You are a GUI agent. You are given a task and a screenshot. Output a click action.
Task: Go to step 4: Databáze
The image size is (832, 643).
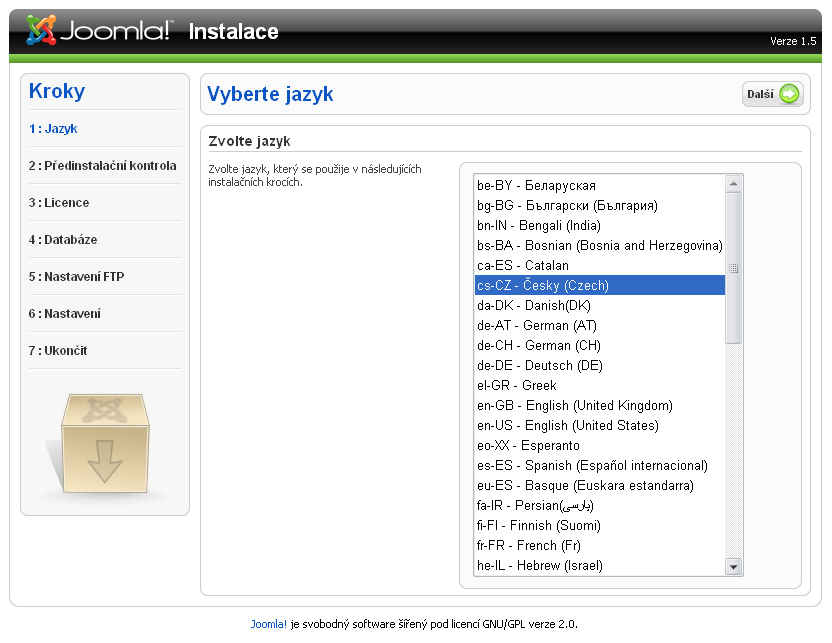point(63,240)
